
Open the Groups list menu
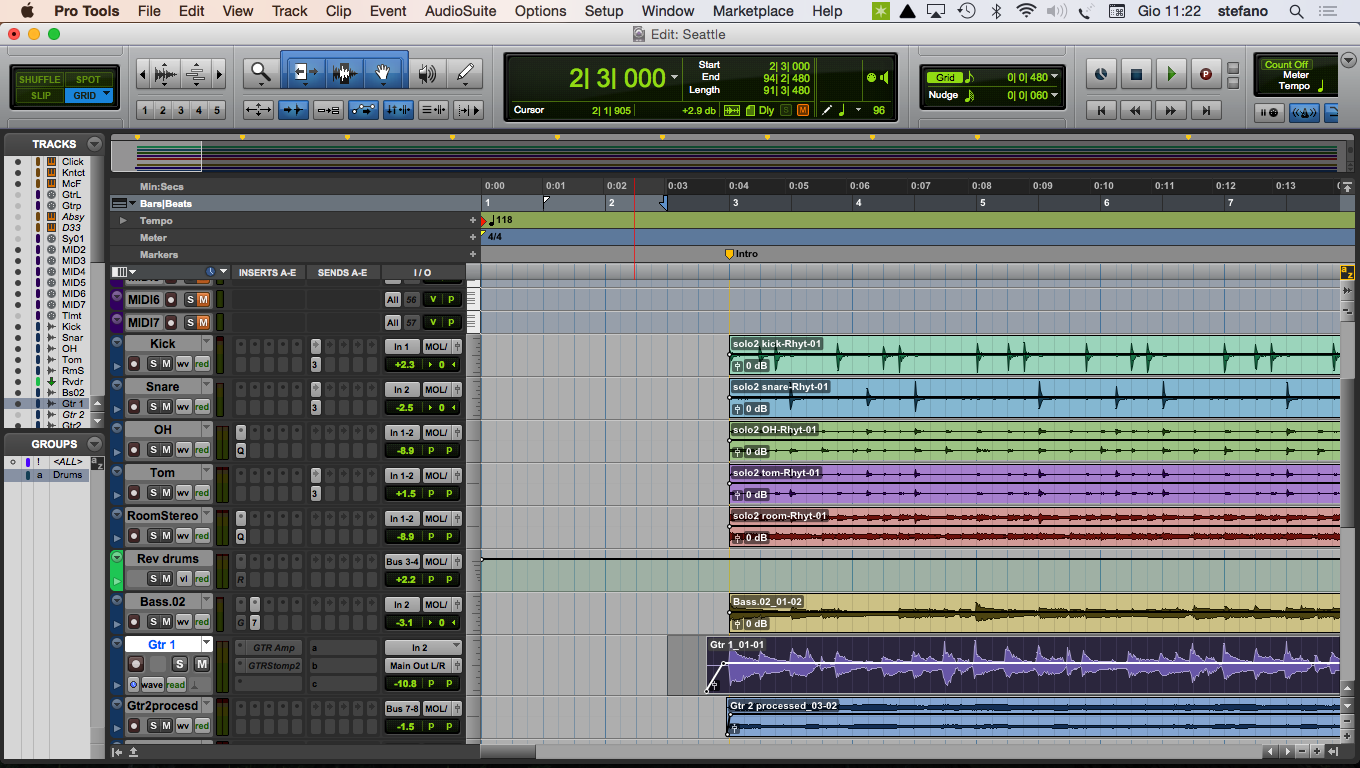coord(94,444)
